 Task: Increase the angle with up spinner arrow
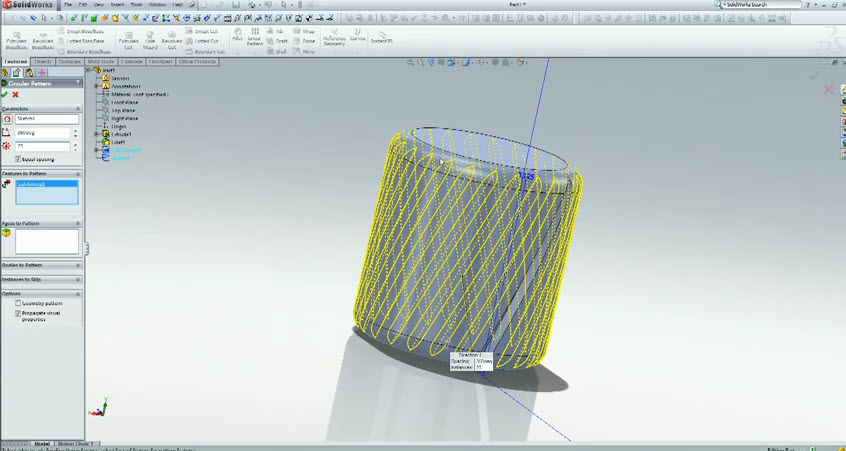[x=76, y=131]
